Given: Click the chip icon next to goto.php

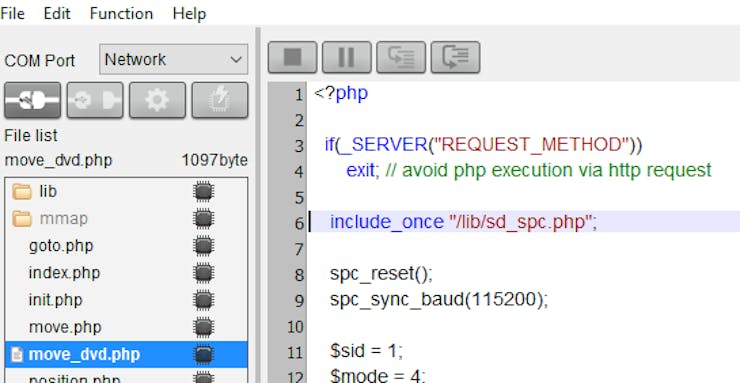Looking at the screenshot, I should click(x=203, y=246).
